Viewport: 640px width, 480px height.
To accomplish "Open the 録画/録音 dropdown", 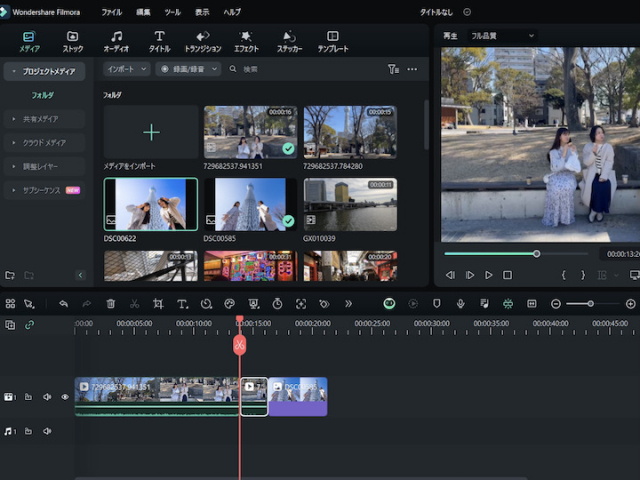I will coord(189,69).
